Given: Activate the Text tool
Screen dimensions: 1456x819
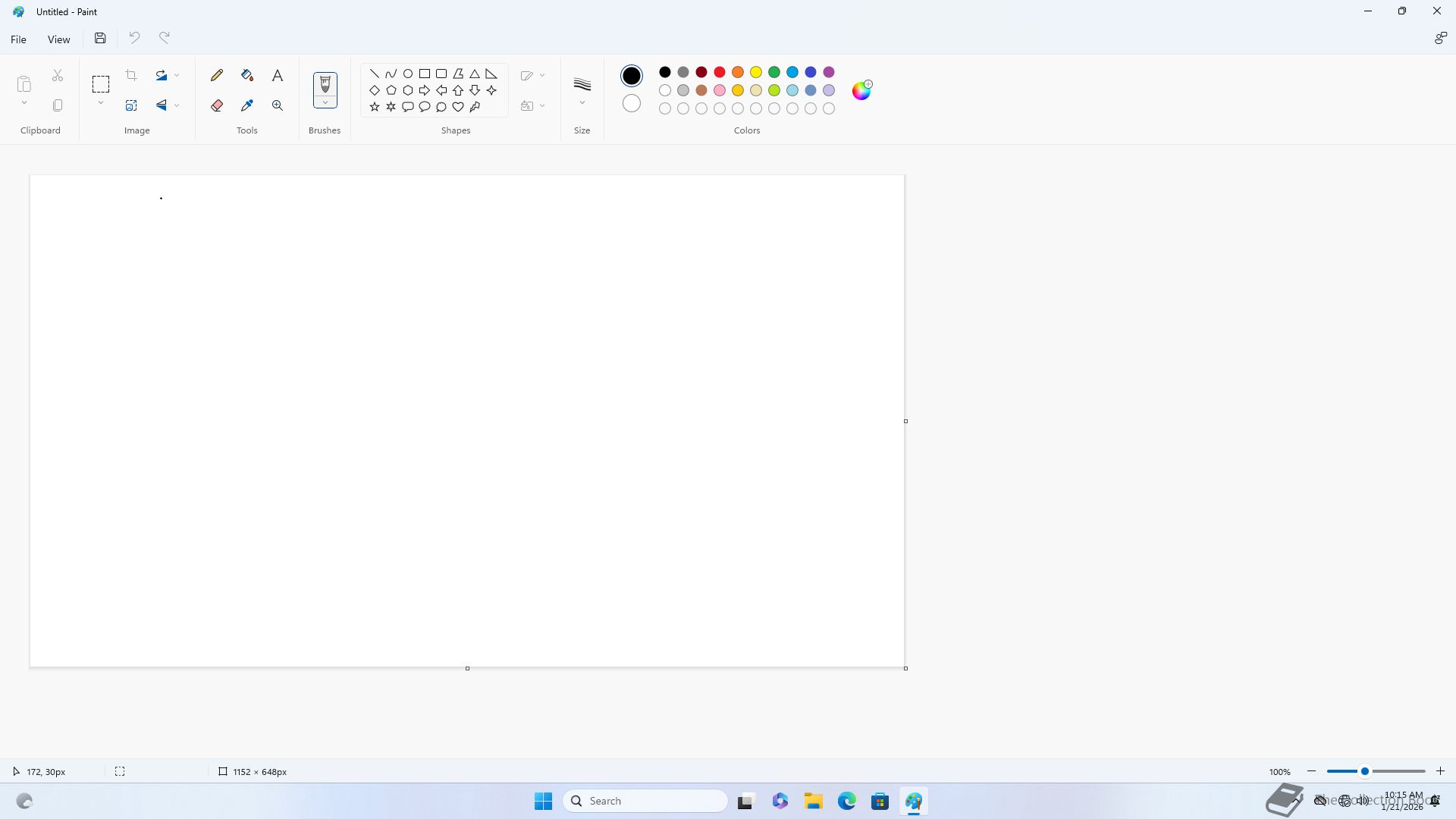Looking at the screenshot, I should (278, 75).
